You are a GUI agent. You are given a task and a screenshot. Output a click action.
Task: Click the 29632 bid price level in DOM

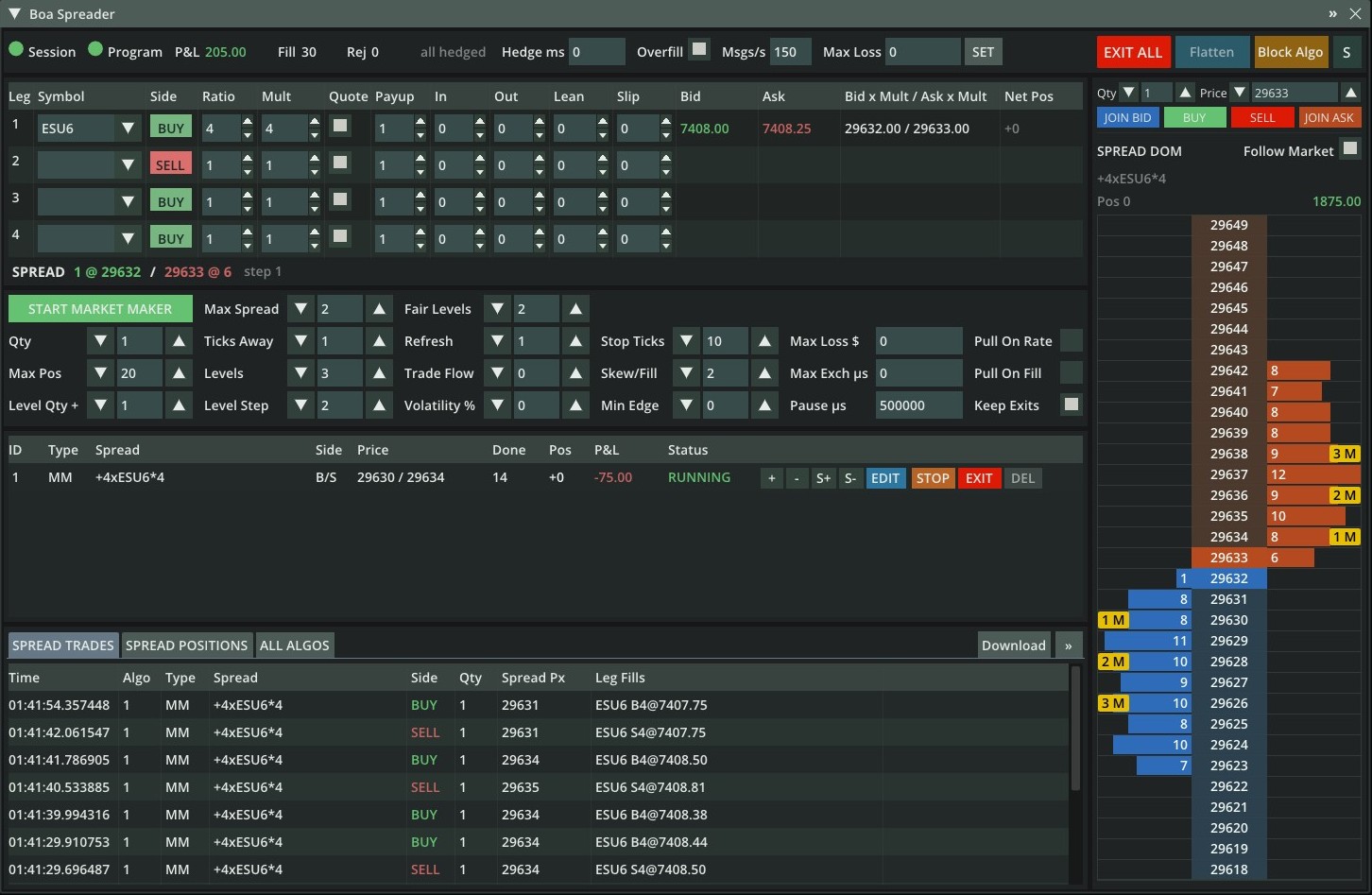(x=1229, y=578)
